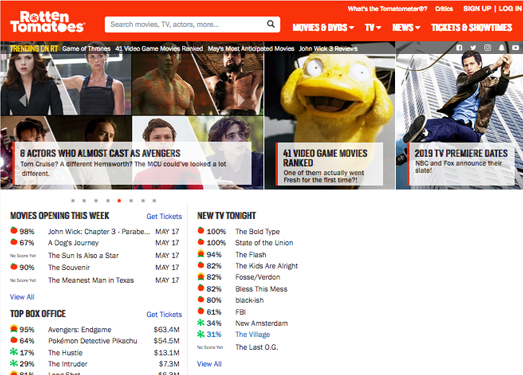Advance carousel with the right arrow

(x=241, y=100)
